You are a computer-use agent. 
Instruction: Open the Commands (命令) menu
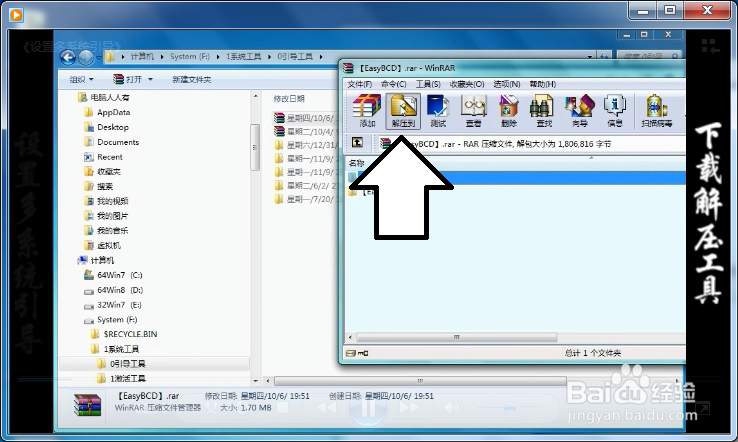coord(393,84)
